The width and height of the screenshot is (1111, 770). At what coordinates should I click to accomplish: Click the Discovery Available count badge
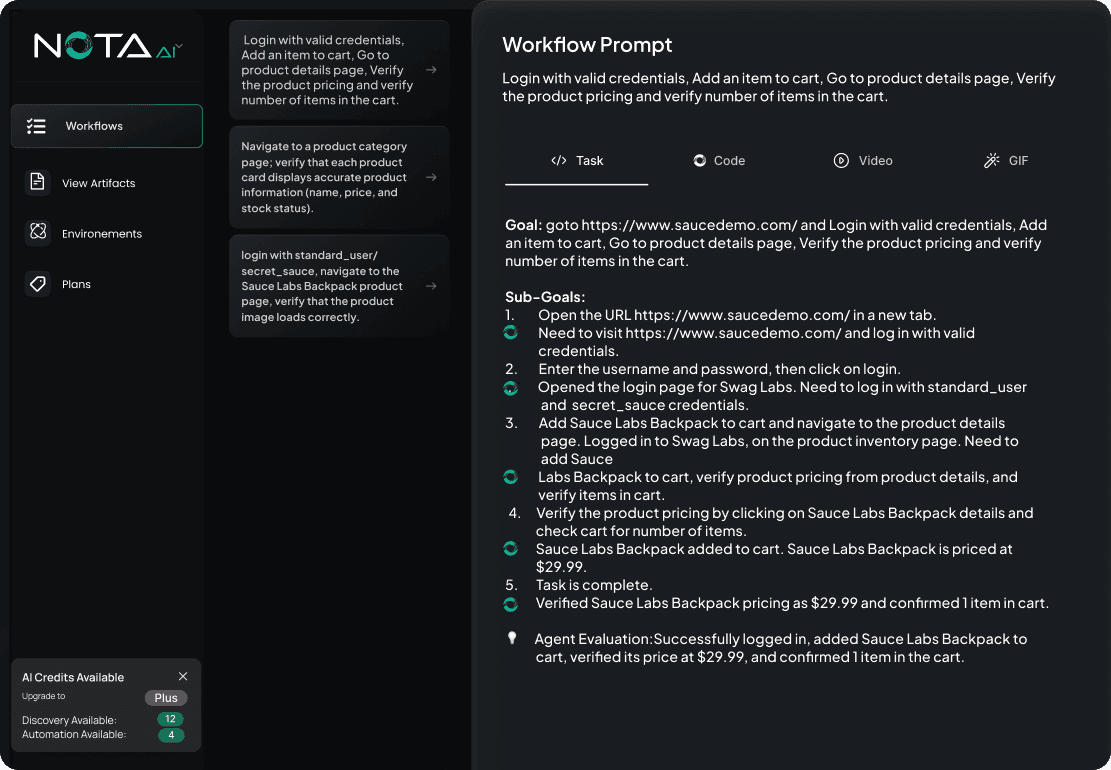point(170,719)
